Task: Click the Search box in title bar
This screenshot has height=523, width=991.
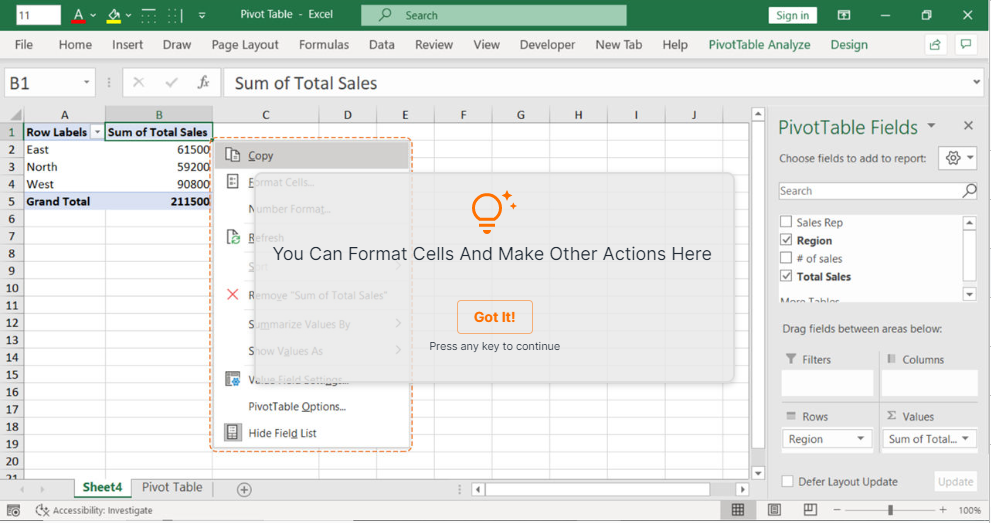Action: 494,15
